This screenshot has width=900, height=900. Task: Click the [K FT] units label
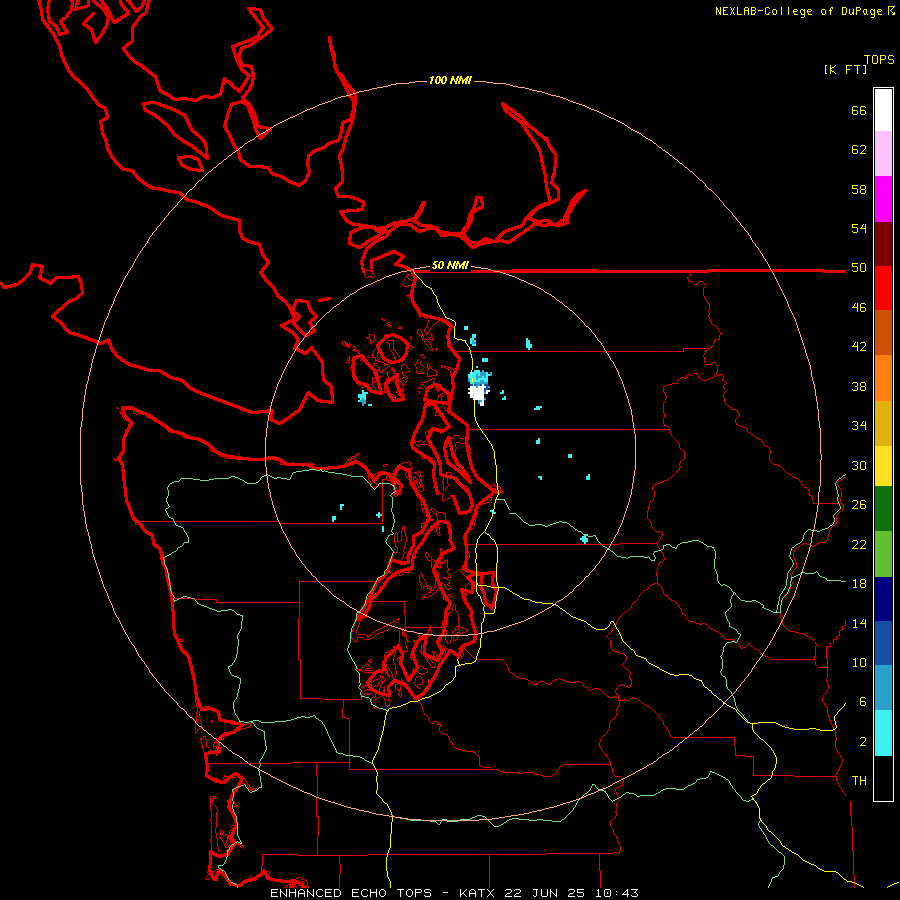[x=845, y=69]
